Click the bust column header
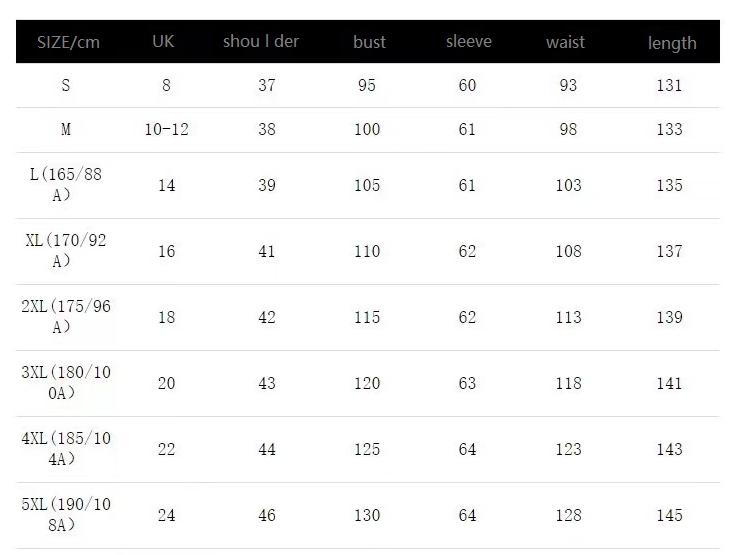The width and height of the screenshot is (729, 555). [369, 42]
